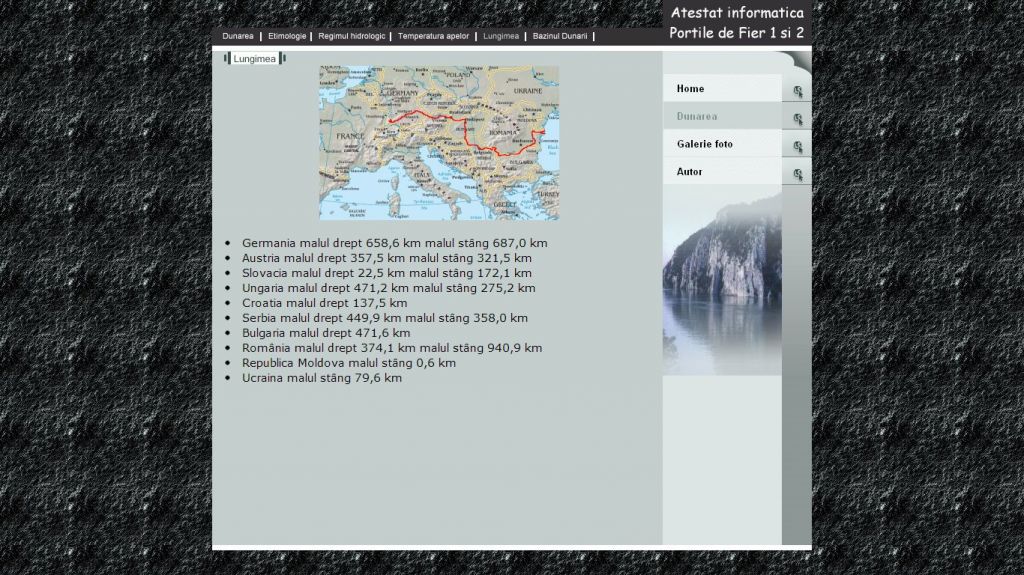Image resolution: width=1024 pixels, height=575 pixels.
Task: Open Galerie foto from the sidebar
Action: tap(705, 144)
